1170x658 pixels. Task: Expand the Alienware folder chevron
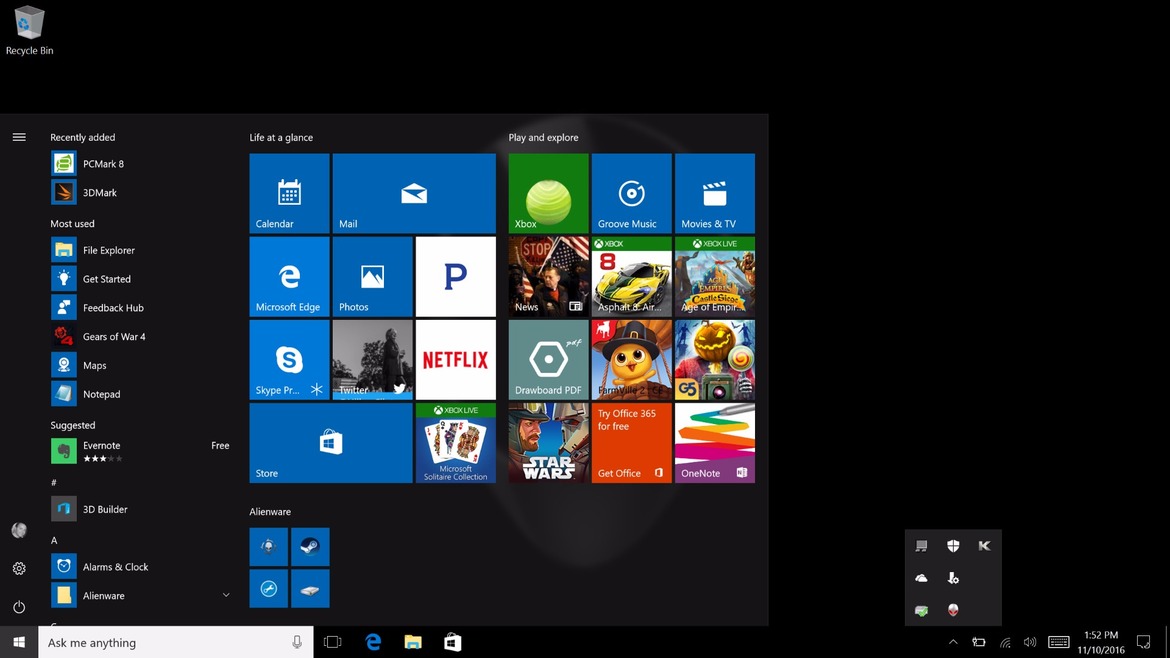click(225, 595)
